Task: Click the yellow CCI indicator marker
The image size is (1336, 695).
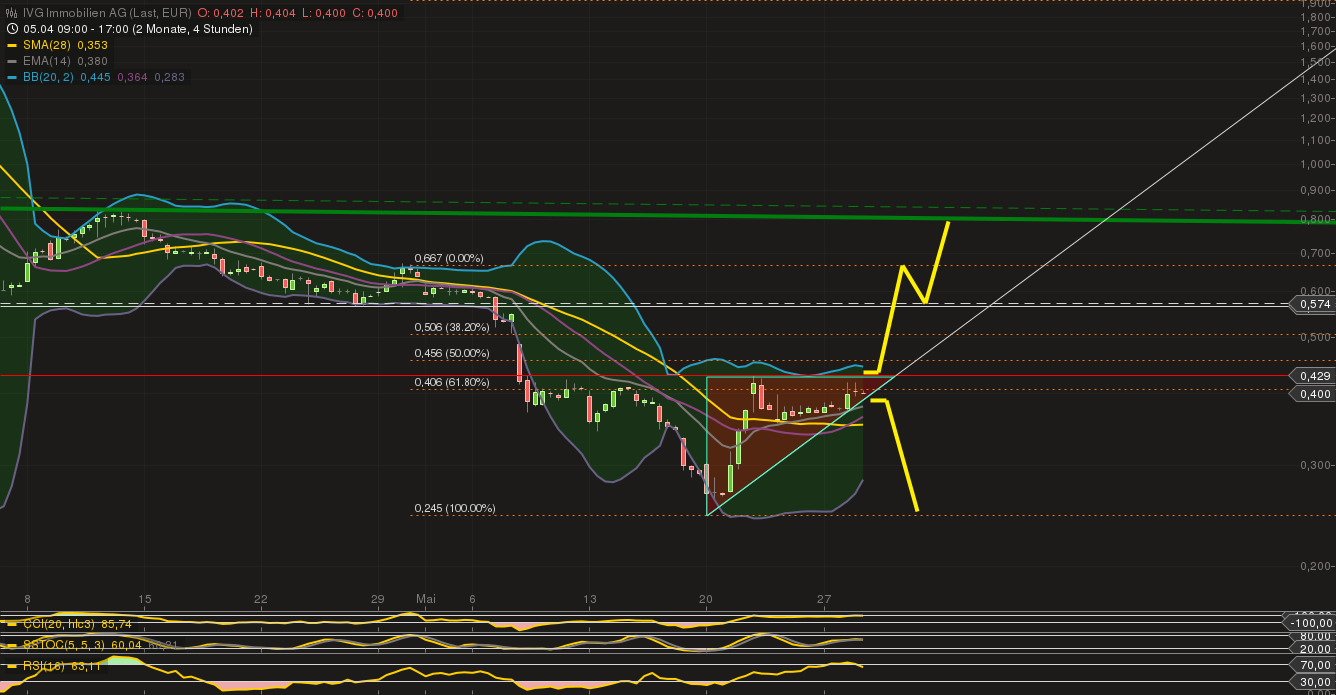Action: pos(11,623)
